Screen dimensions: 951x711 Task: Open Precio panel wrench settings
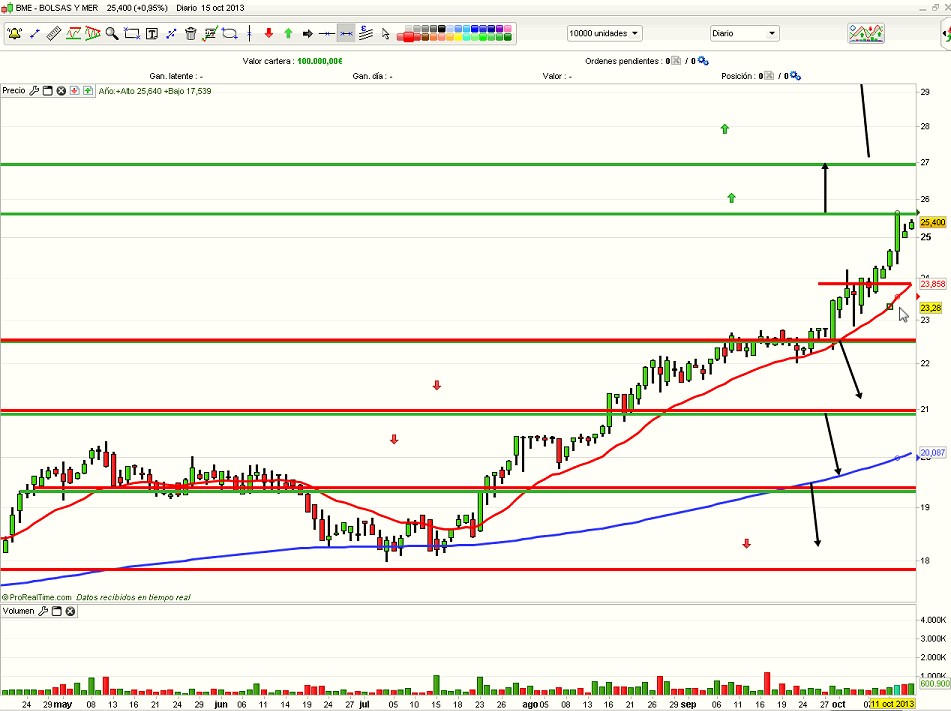(x=34, y=91)
